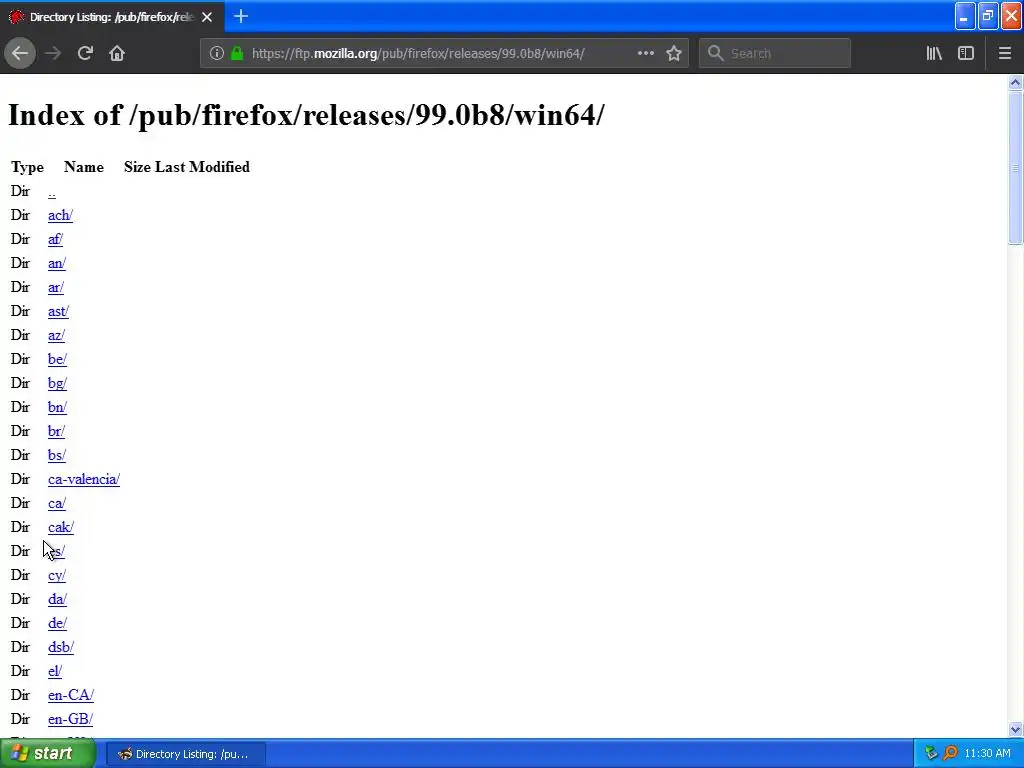Open the az/ directory
The image size is (1024, 768).
pos(56,336)
